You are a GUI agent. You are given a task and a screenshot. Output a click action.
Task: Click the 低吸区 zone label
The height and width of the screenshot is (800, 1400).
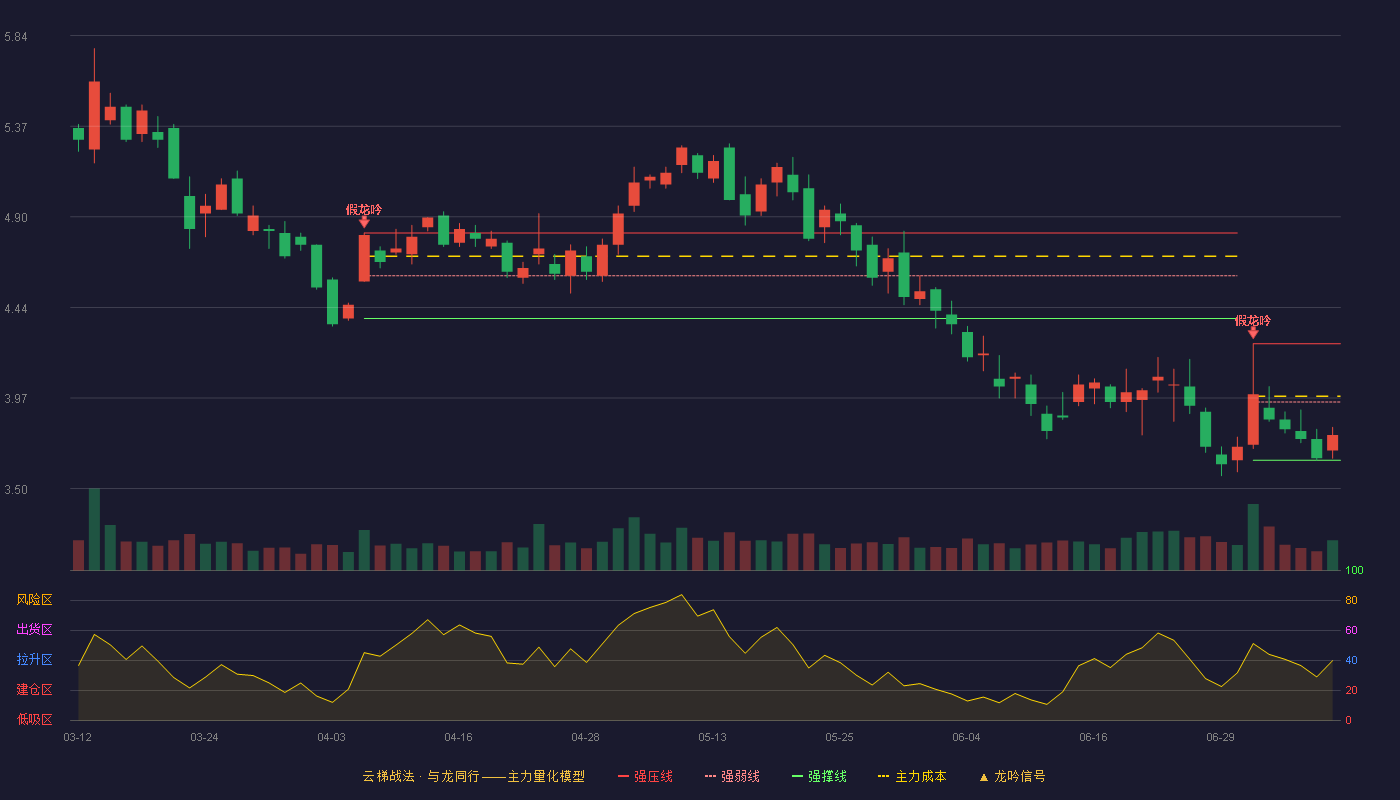(x=34, y=719)
